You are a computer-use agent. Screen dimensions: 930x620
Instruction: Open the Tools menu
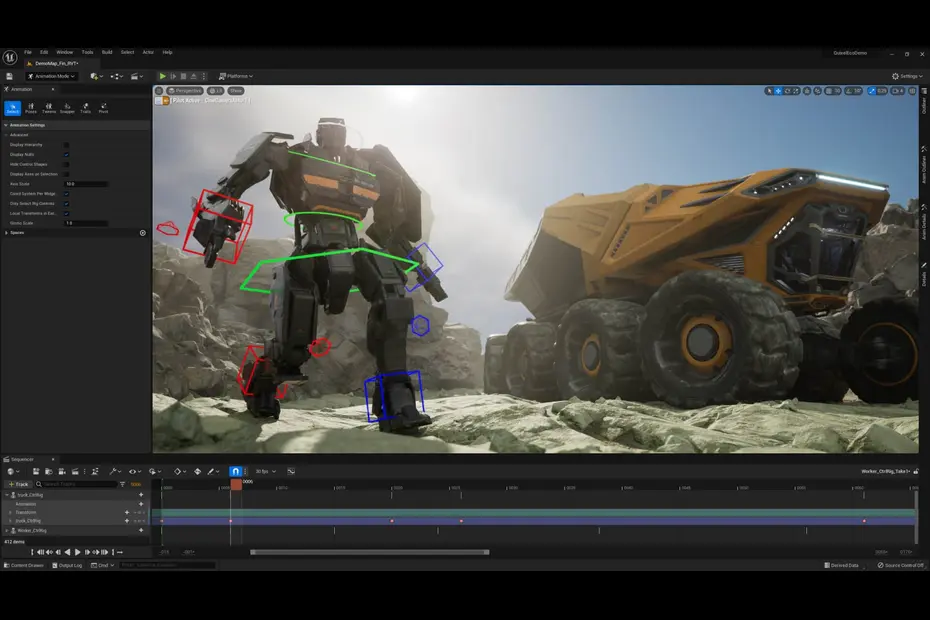coord(87,52)
